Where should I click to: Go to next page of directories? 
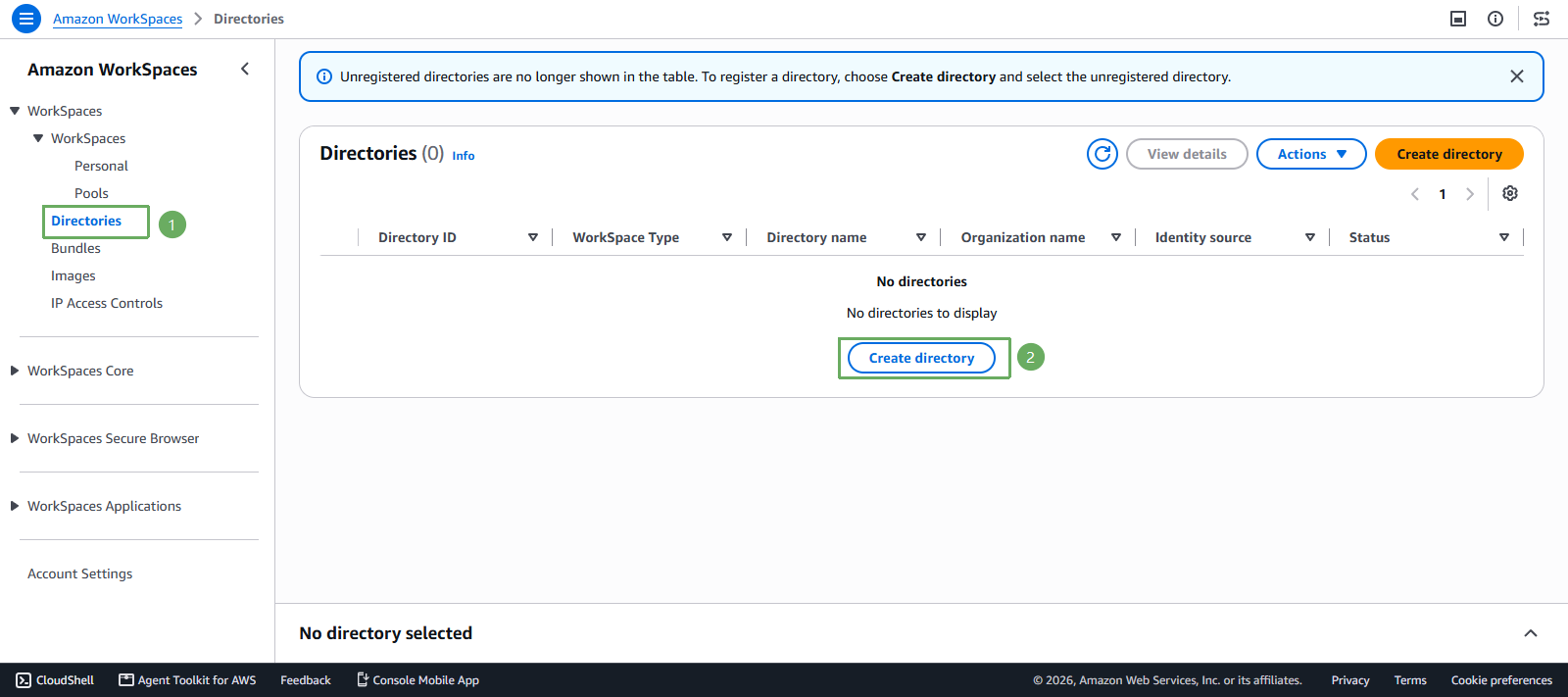(x=1470, y=194)
